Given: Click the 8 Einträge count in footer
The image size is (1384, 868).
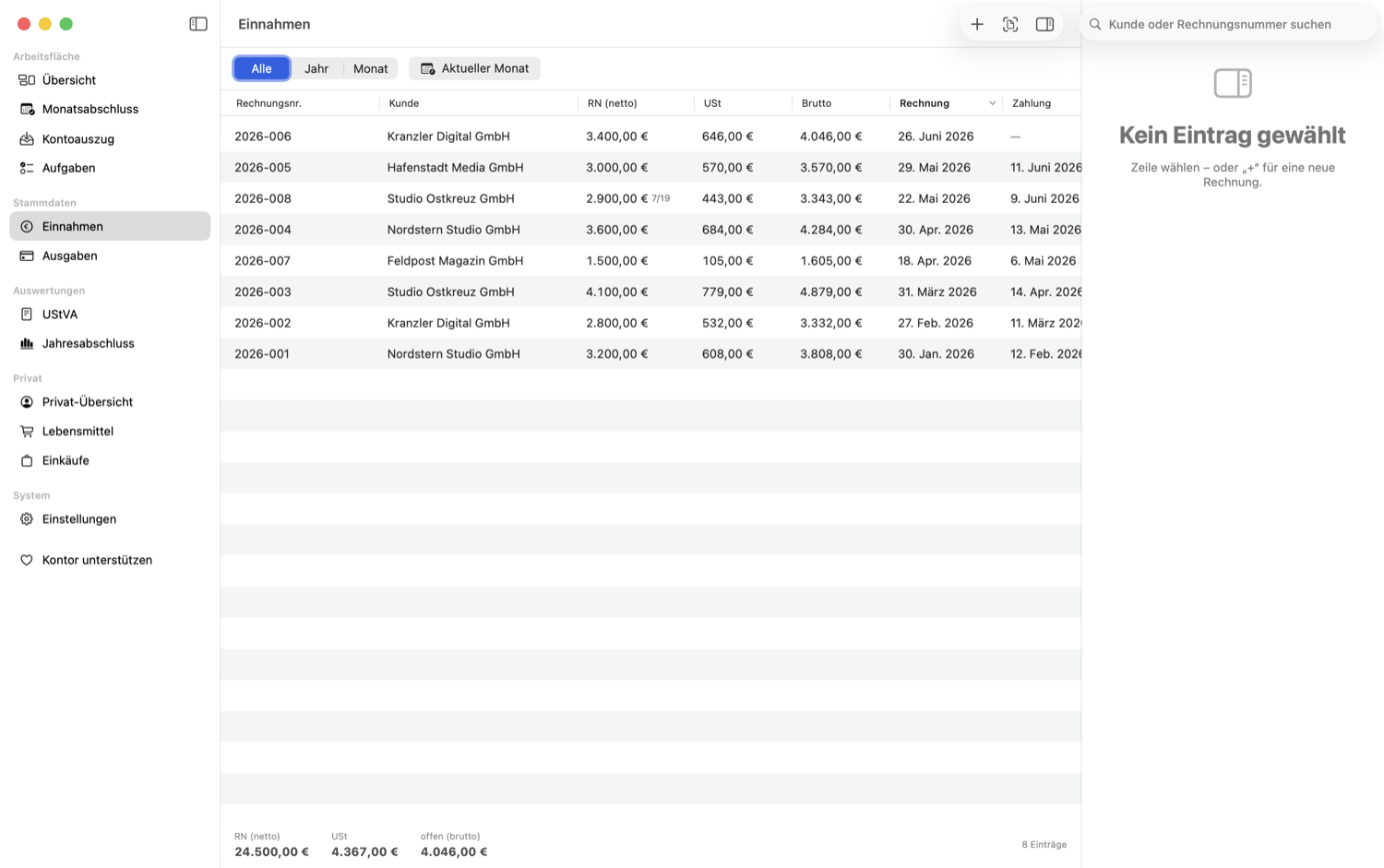Looking at the screenshot, I should (1044, 845).
